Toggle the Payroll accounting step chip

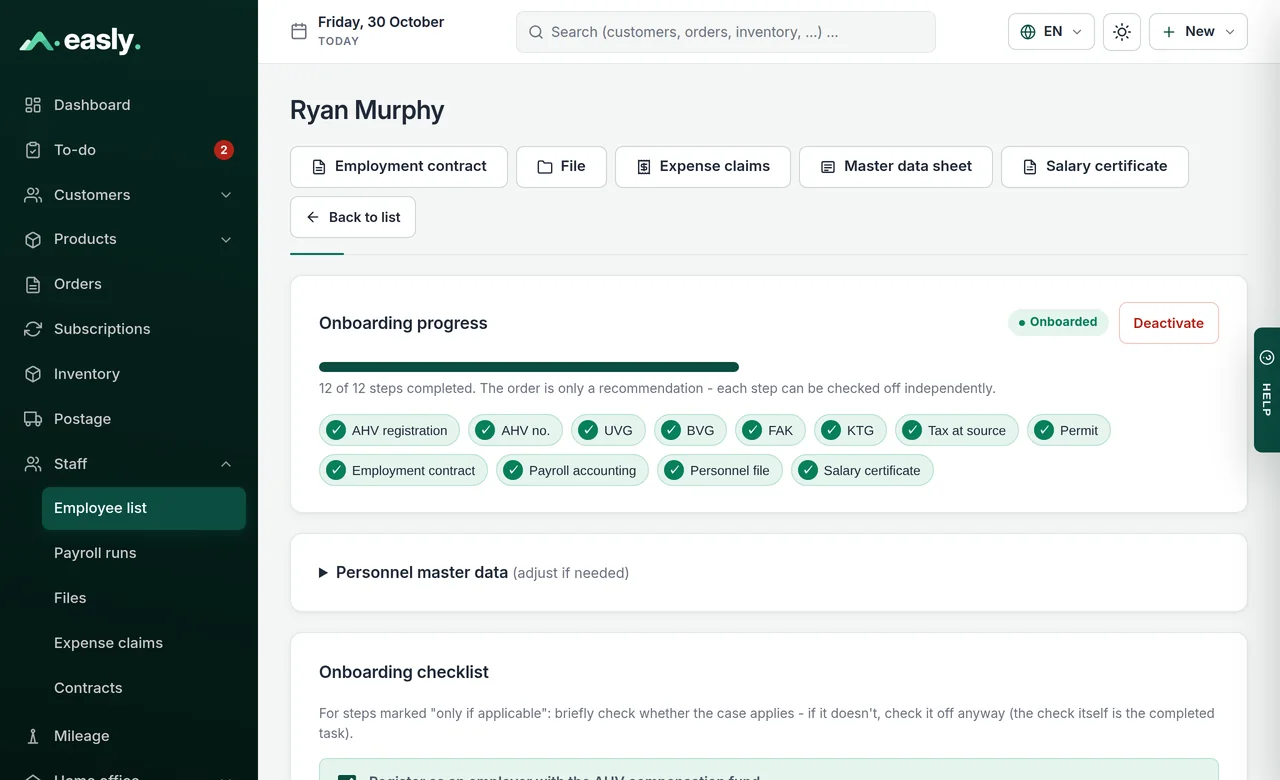coord(572,470)
